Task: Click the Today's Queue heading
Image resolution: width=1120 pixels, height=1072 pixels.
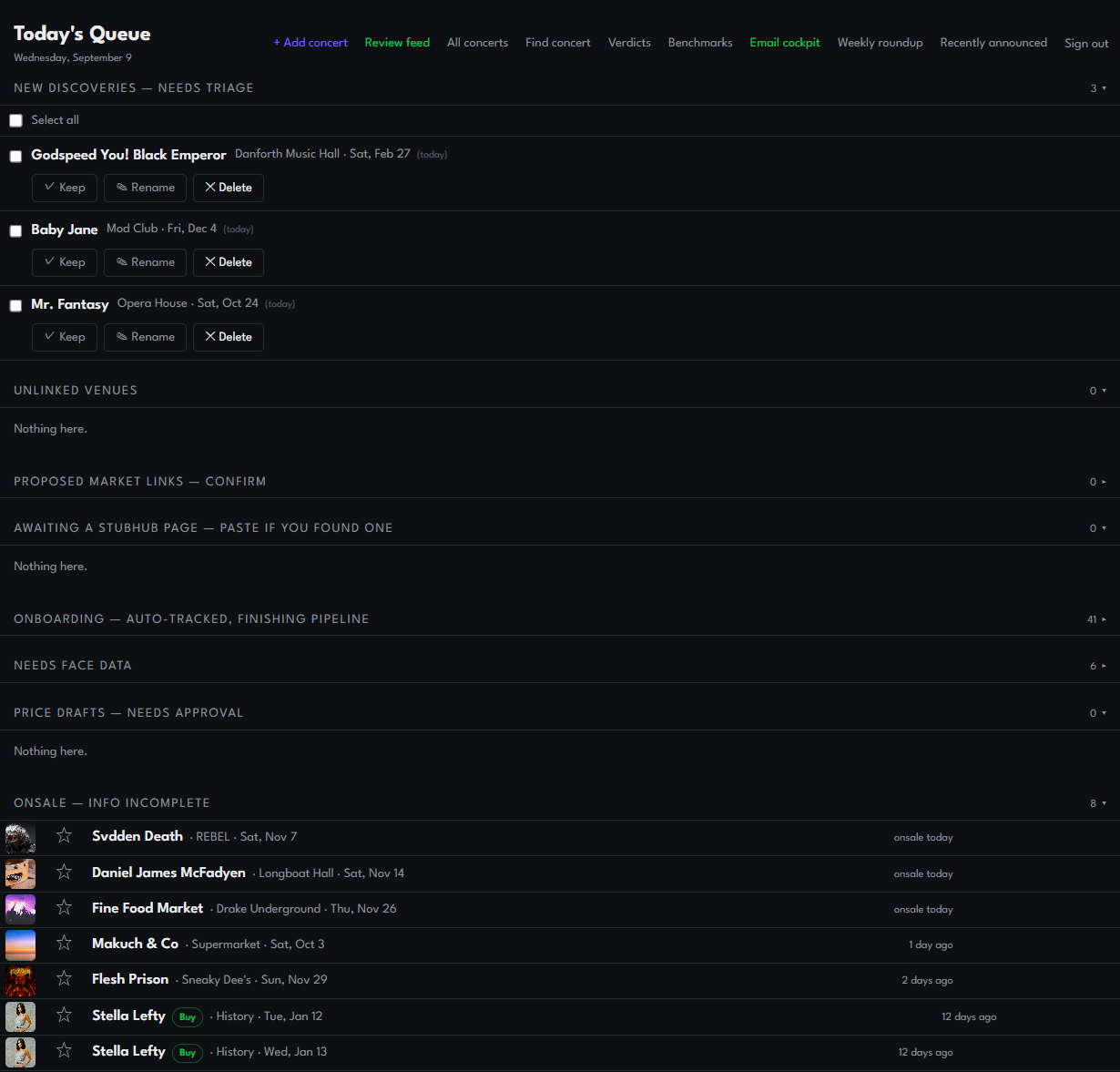Action: pos(82,34)
